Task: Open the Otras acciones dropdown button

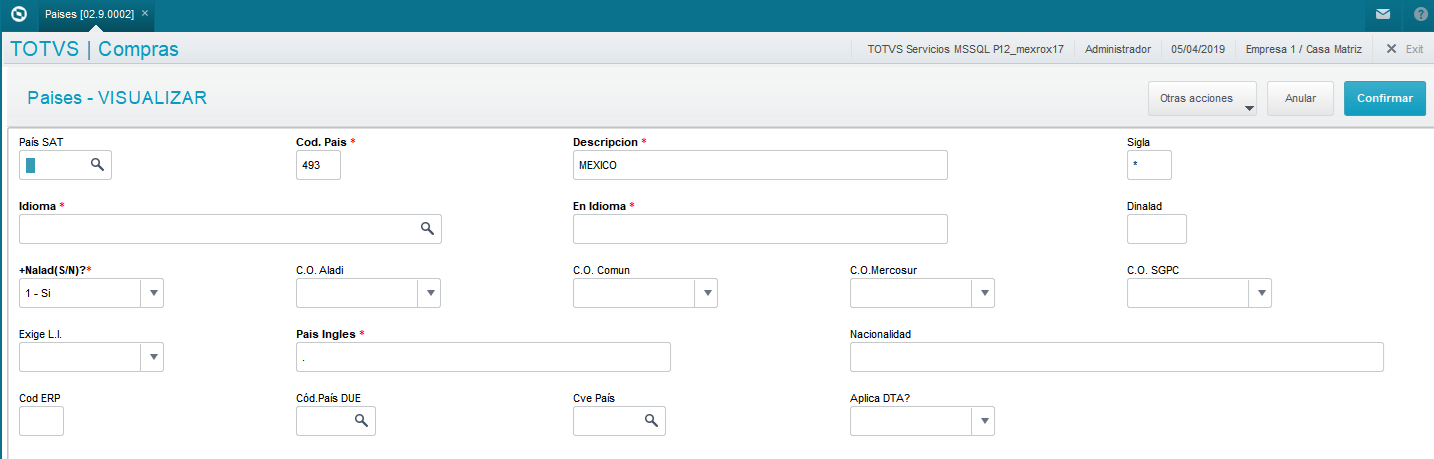Action: tap(1202, 99)
